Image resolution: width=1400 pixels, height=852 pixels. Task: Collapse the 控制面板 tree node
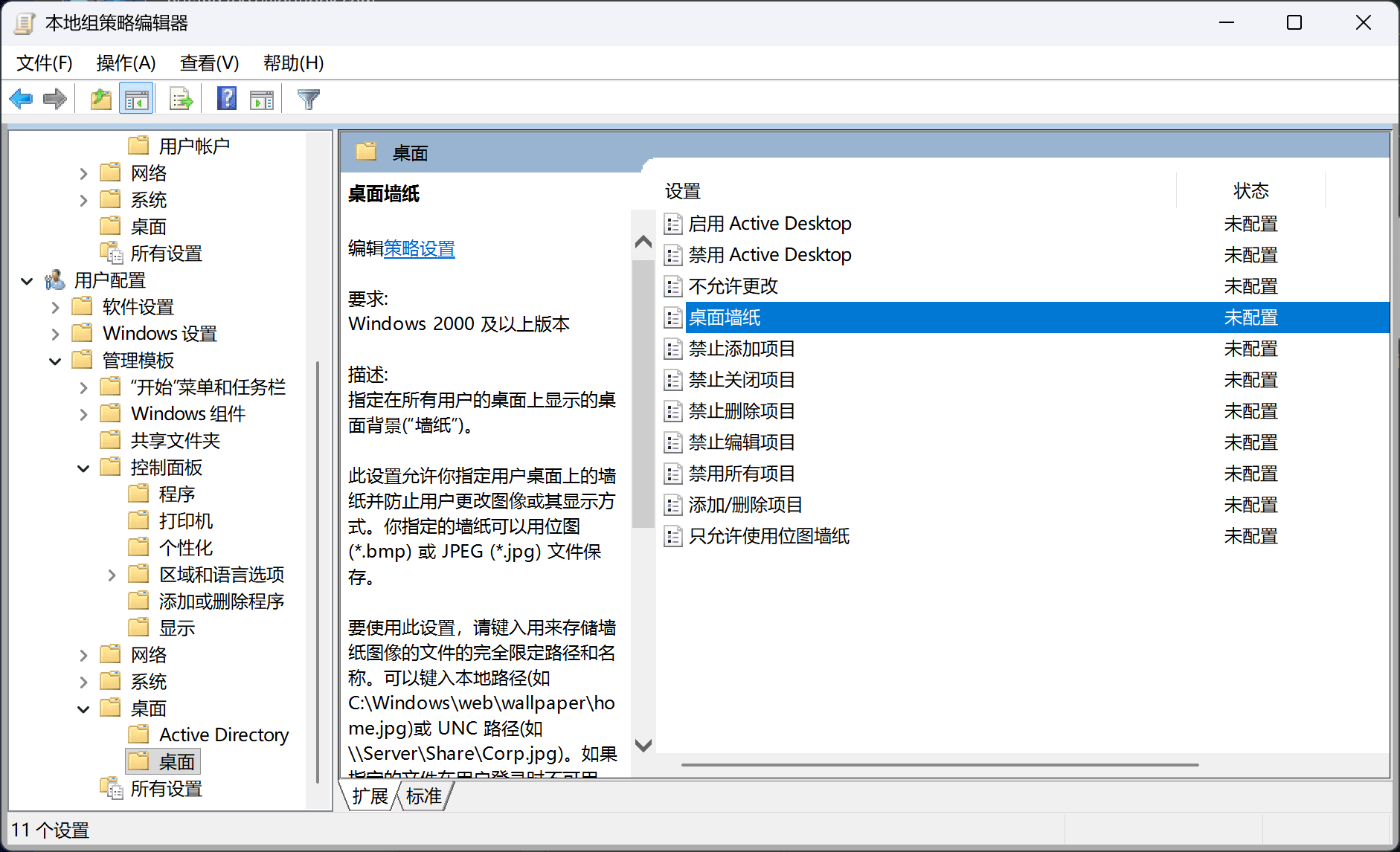[x=83, y=468]
